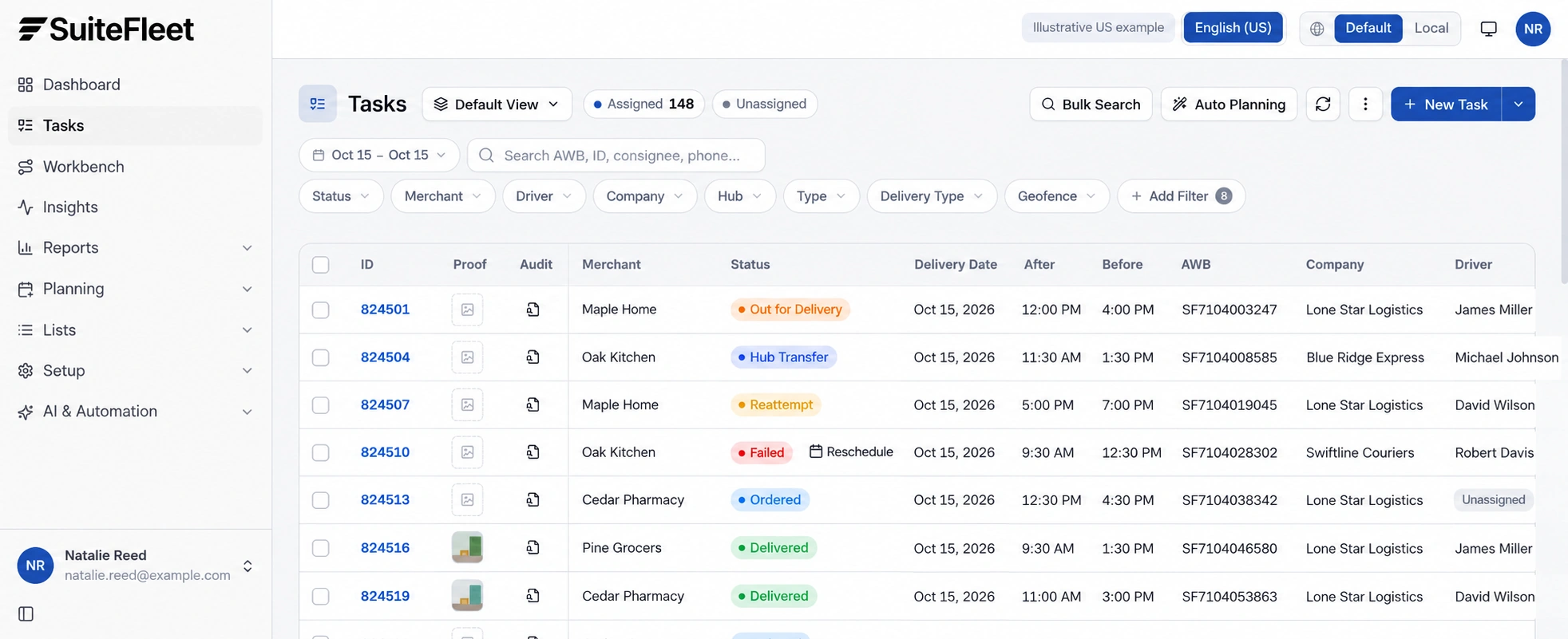Open New Task split-button dropdown arrow
This screenshot has height=639, width=1568.
1518,105
